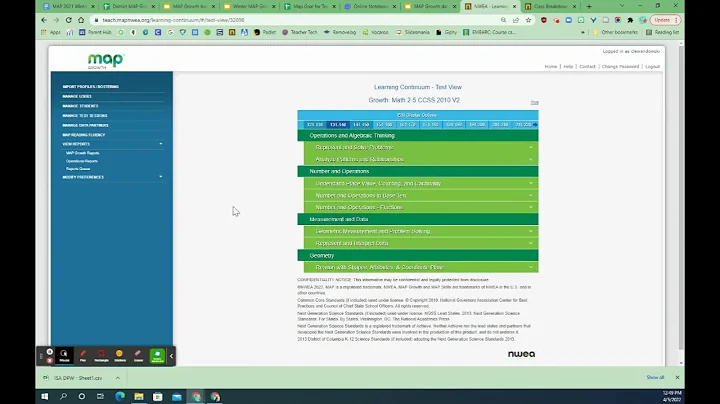The width and height of the screenshot is (720, 404).
Task: Open options for ISA DPW Sheet1.csv download
Action: (x=118, y=378)
